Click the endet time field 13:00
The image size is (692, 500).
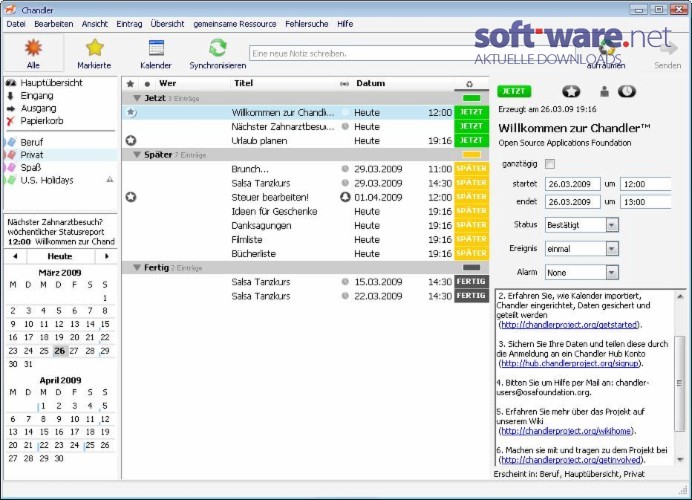645,202
